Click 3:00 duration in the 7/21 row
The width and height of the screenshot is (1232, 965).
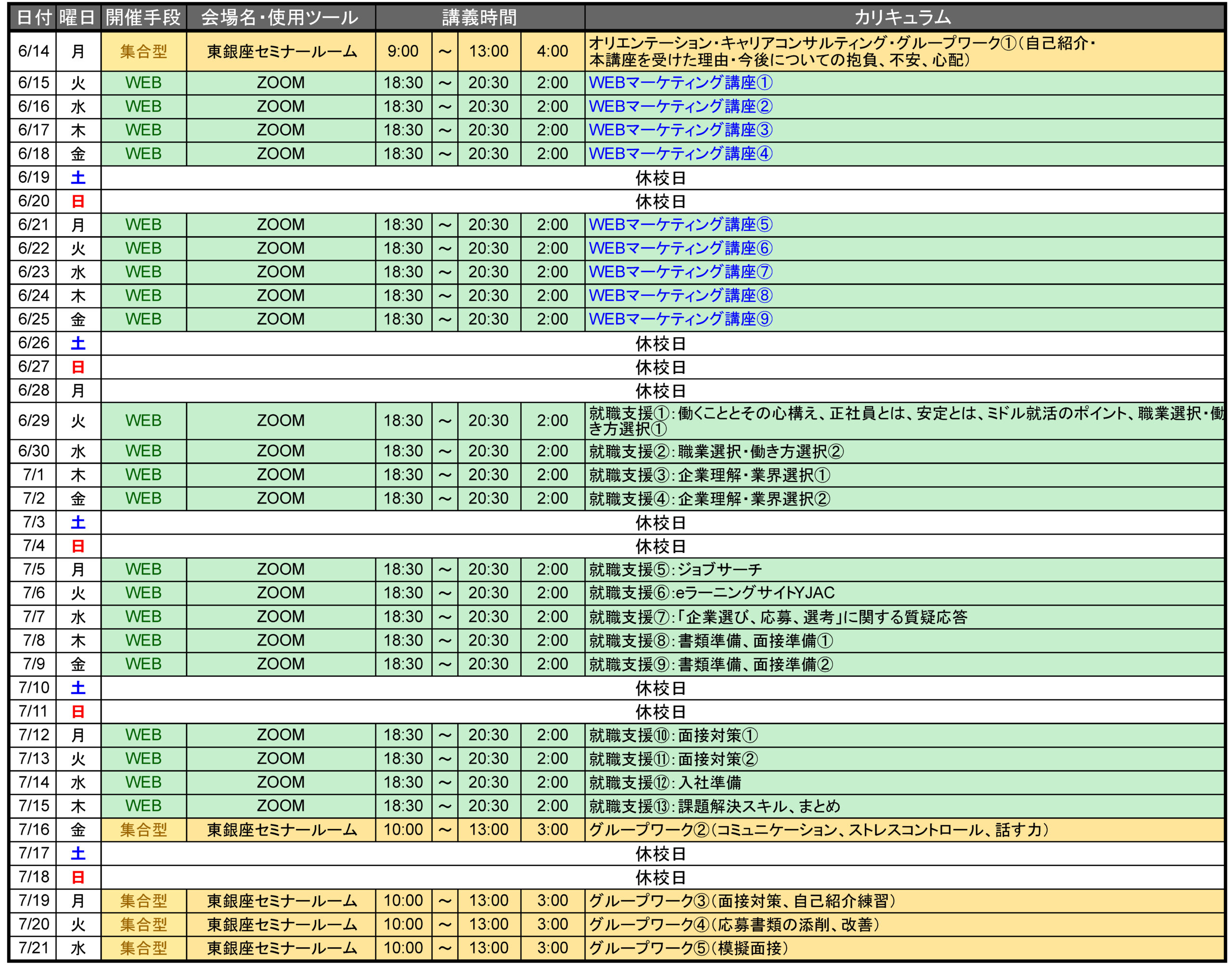pos(552,948)
